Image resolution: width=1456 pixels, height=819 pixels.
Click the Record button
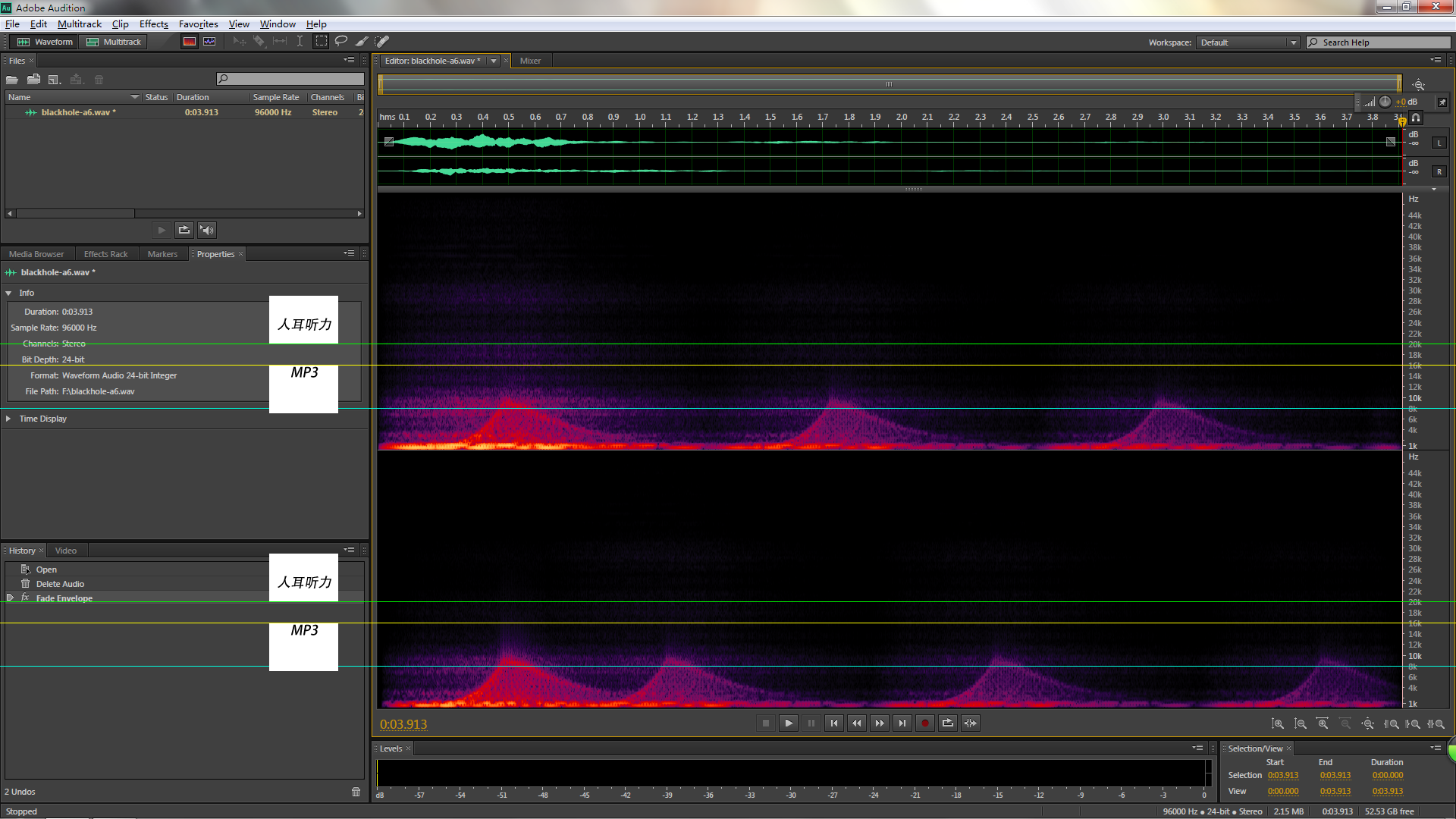925,723
